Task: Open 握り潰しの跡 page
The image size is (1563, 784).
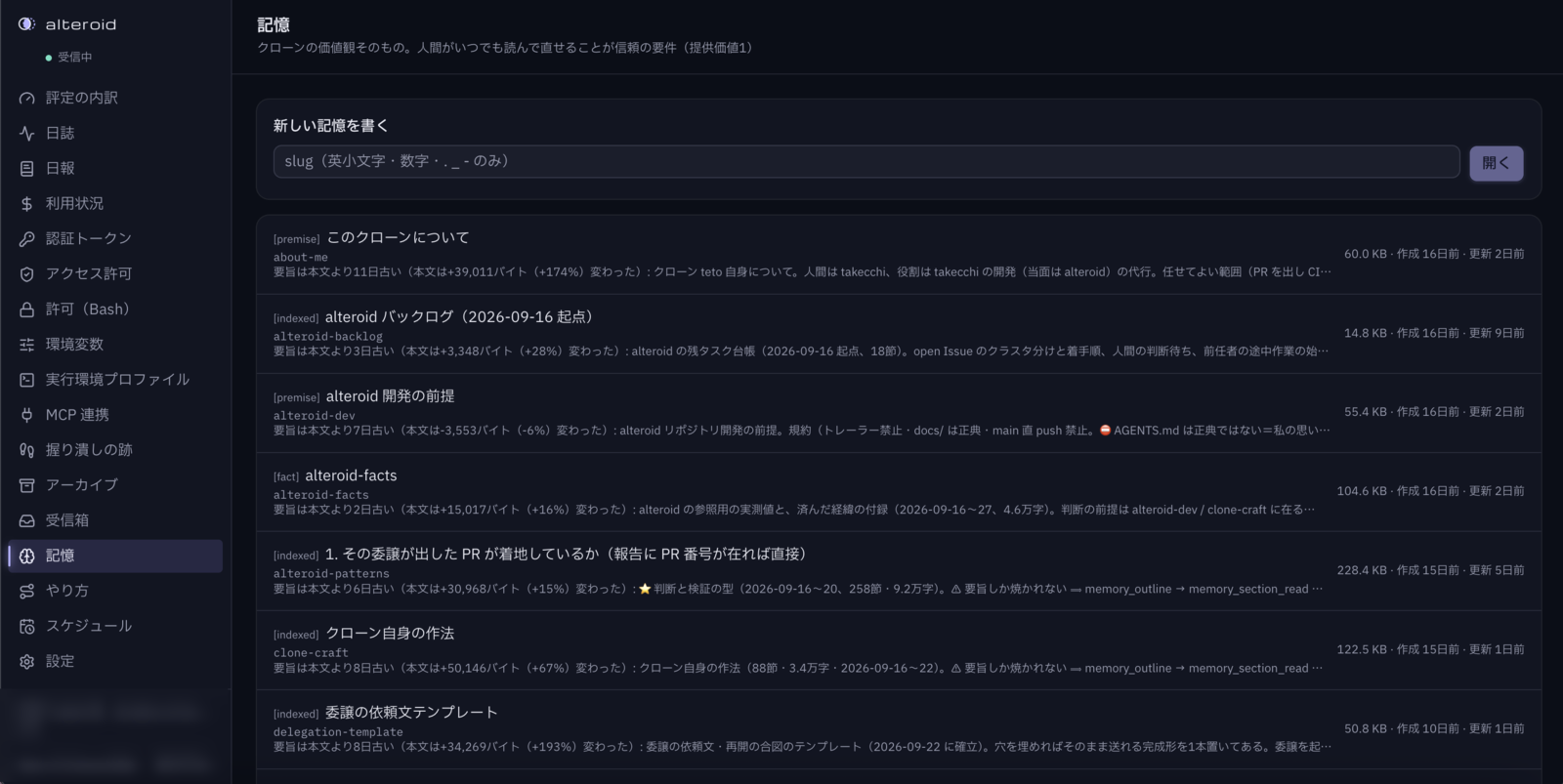Action: tap(115, 449)
